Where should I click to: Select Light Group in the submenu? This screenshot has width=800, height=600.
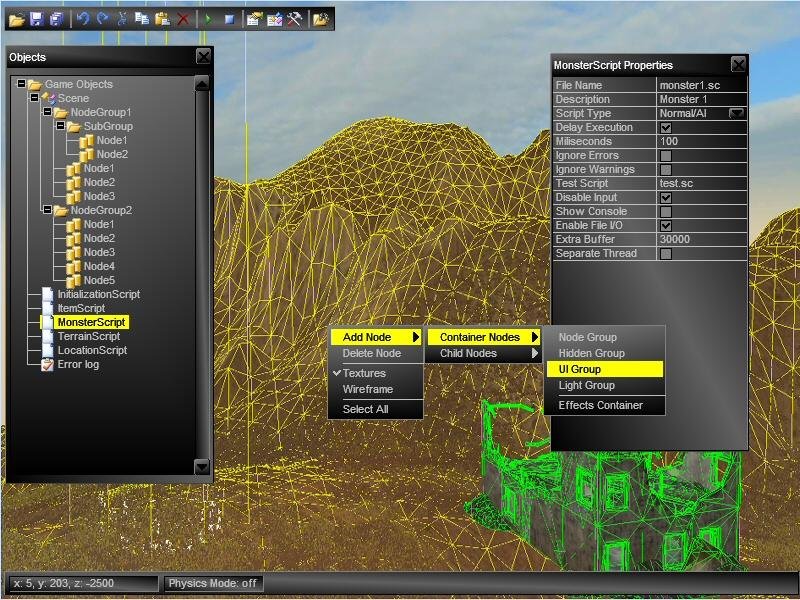tap(605, 385)
